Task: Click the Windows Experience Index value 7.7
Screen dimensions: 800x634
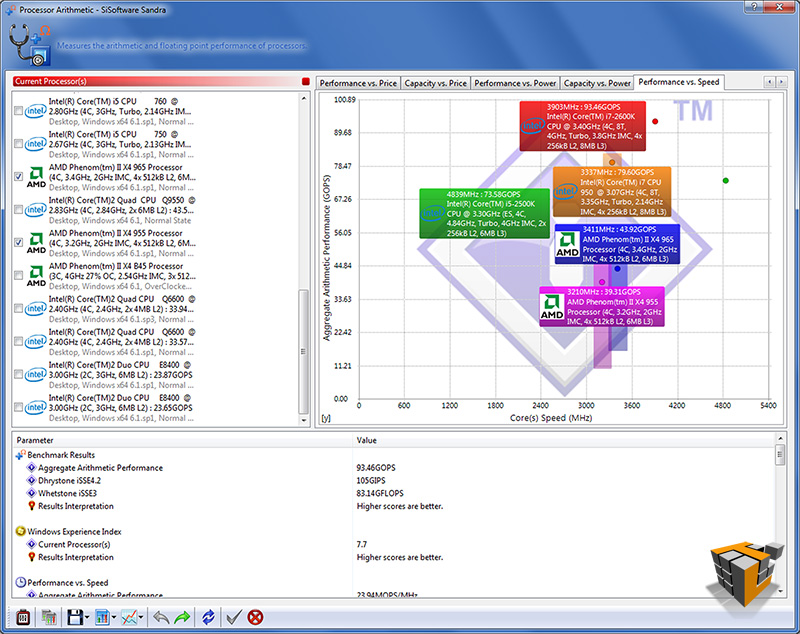Action: click(x=362, y=544)
